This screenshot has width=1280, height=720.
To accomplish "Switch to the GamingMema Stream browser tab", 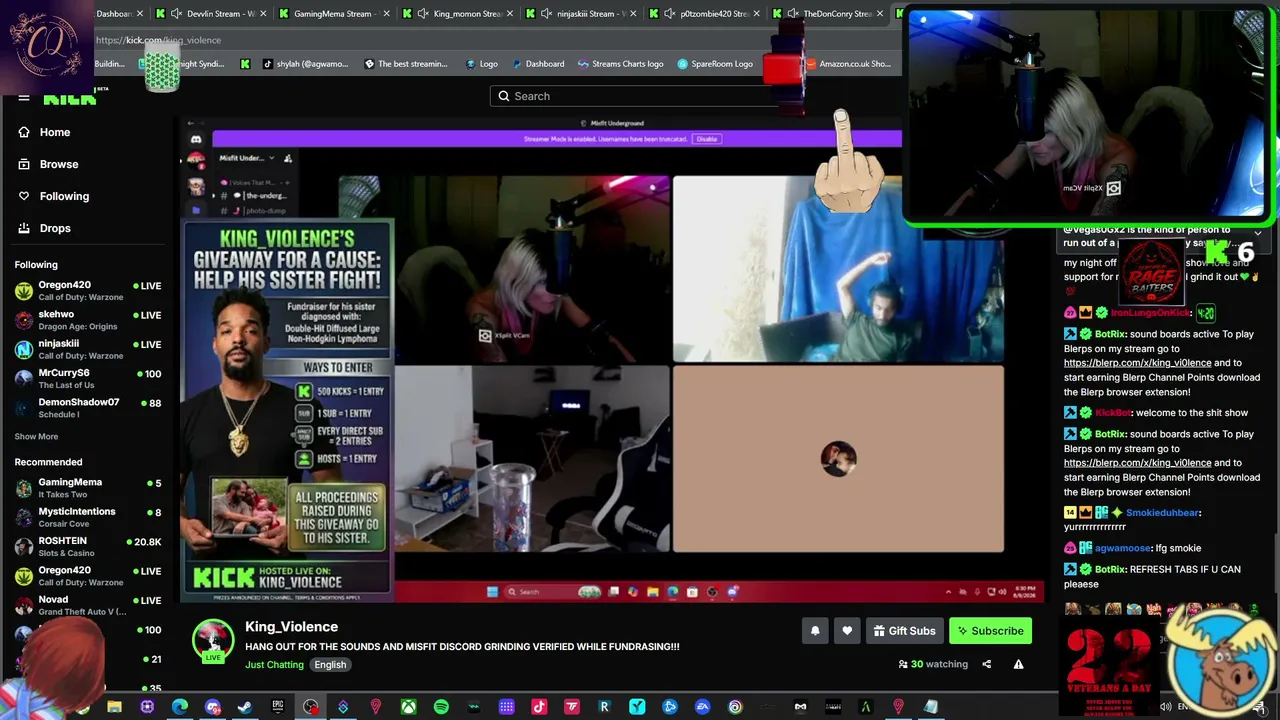I will pyautogui.click(x=333, y=13).
